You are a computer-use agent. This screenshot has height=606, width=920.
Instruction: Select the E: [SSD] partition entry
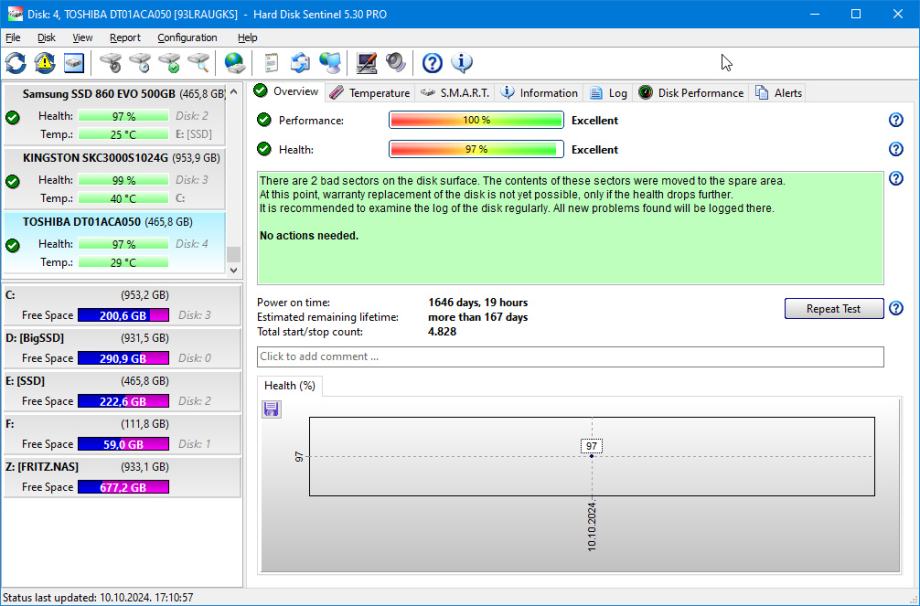coord(122,391)
